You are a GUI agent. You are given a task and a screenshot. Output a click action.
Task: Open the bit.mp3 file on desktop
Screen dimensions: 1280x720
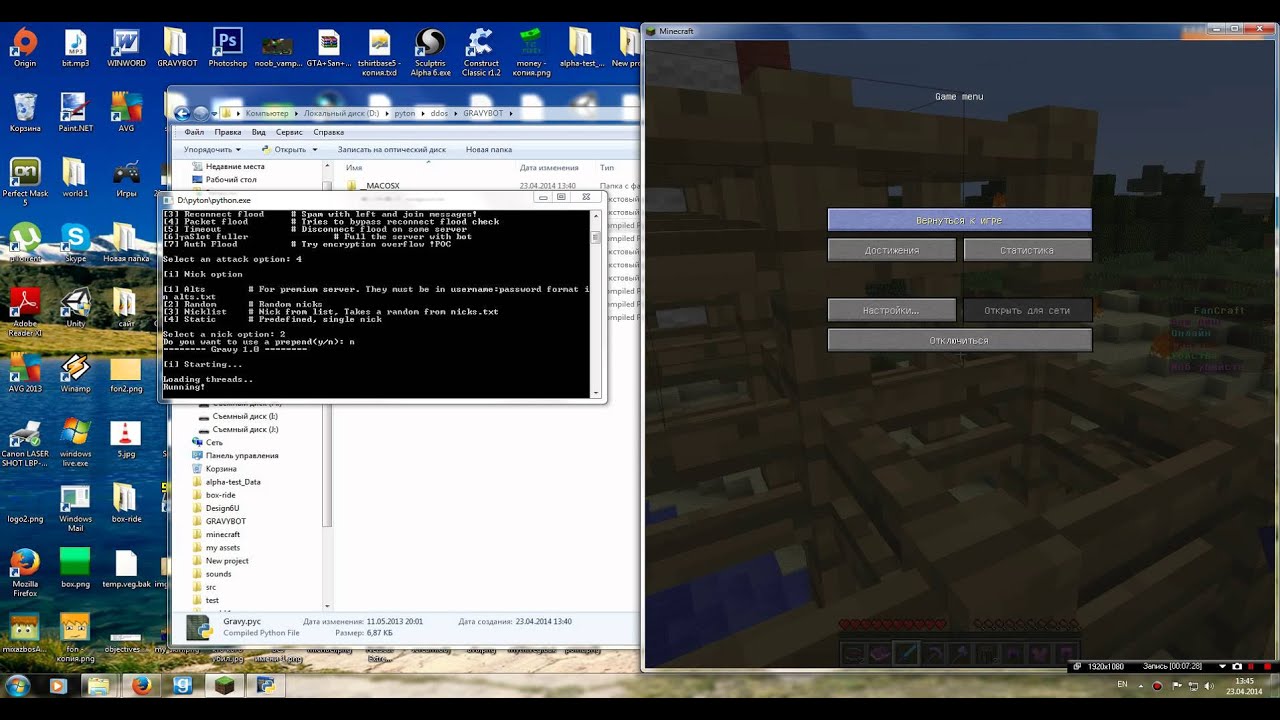[x=75, y=48]
